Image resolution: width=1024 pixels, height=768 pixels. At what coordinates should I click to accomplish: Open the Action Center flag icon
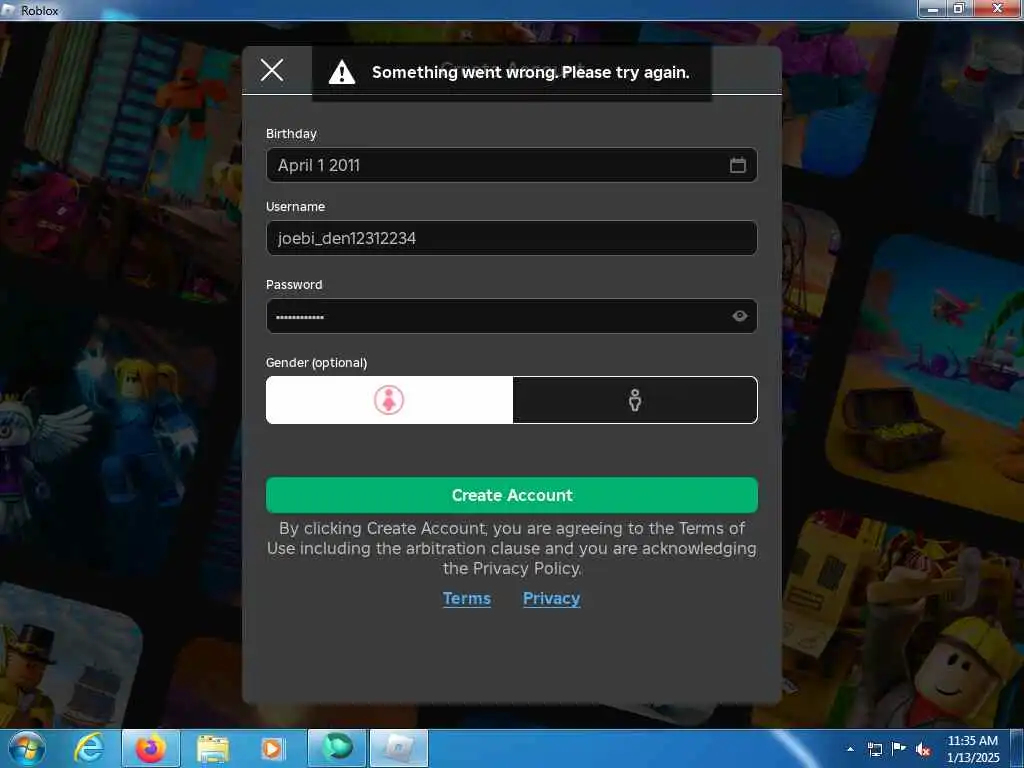pyautogui.click(x=899, y=748)
